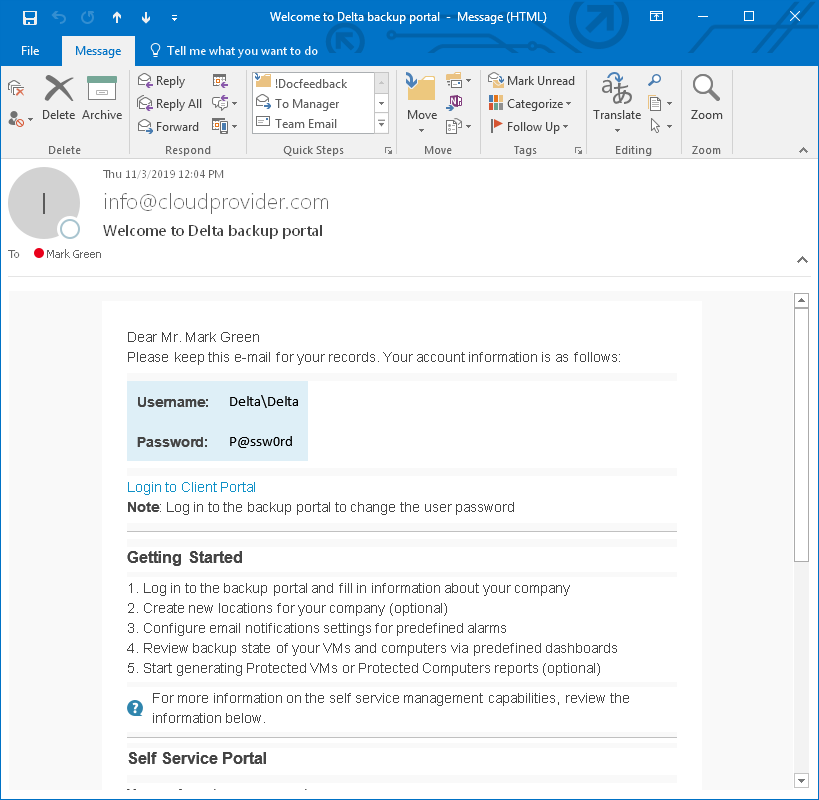
Task: Forward this email
Action: [168, 126]
